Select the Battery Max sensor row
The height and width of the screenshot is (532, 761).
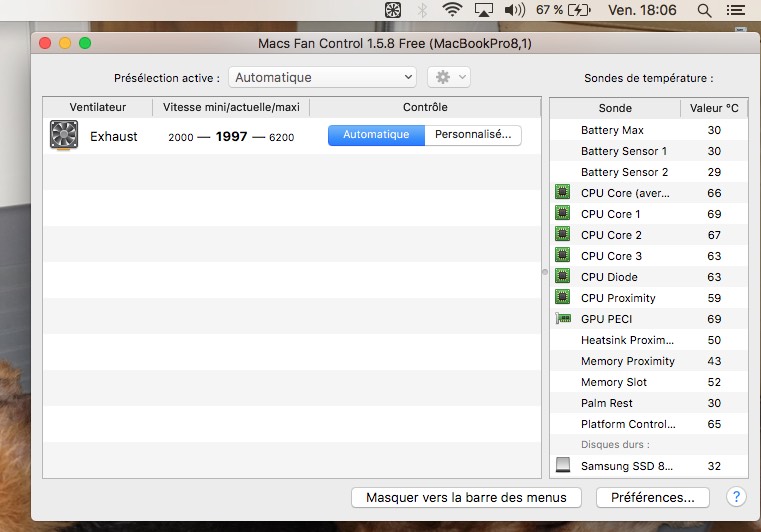pyautogui.click(x=649, y=130)
